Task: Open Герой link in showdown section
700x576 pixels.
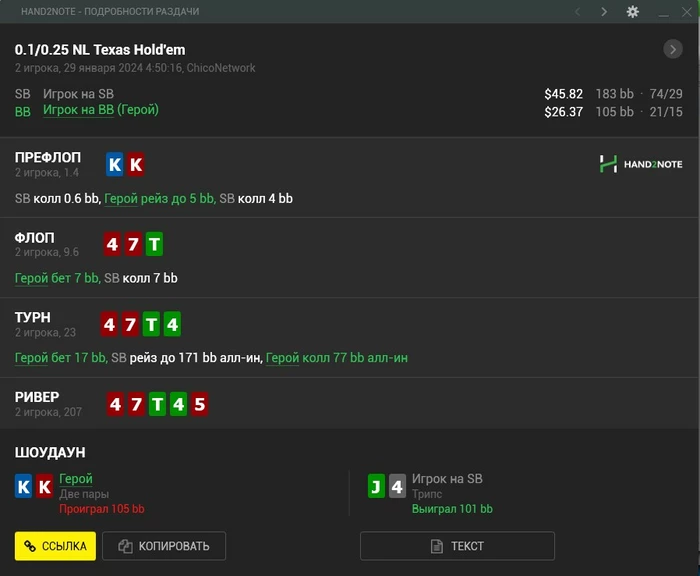Action: click(76, 479)
